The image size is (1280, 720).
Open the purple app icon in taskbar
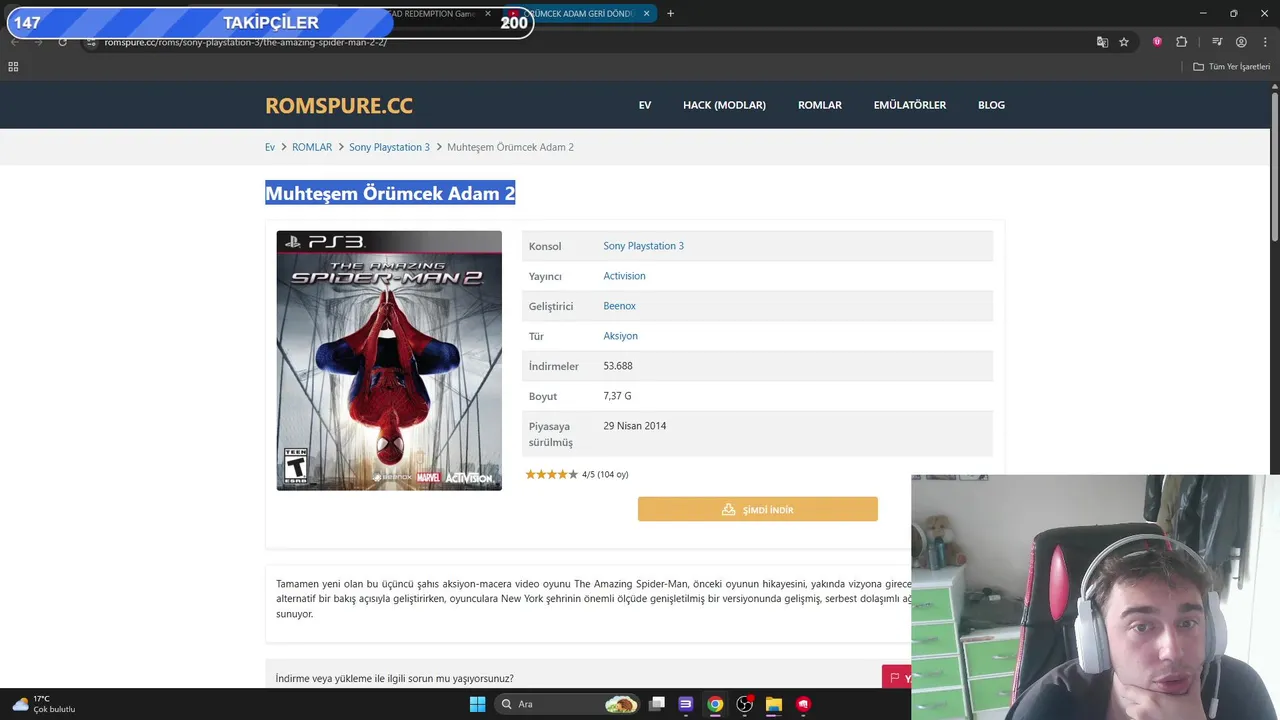[x=686, y=704]
